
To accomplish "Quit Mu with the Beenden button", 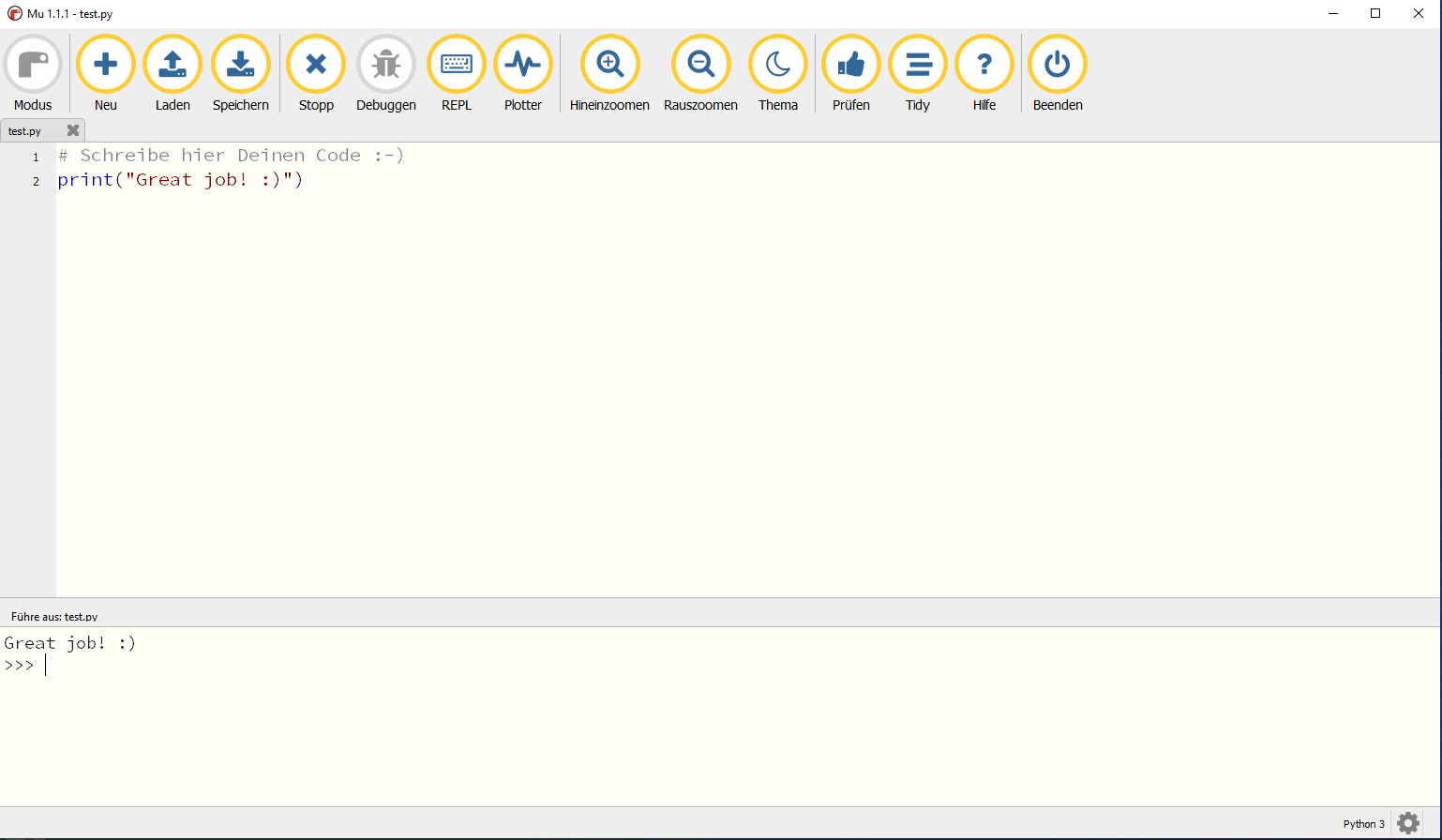I will coord(1057,64).
